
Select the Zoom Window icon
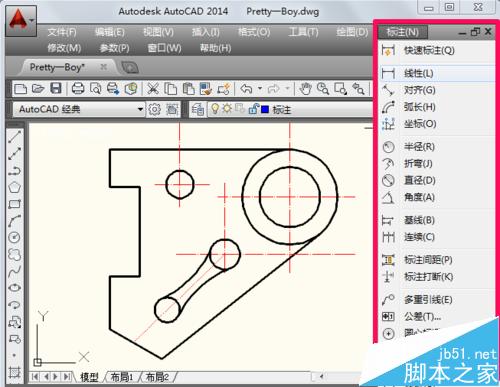point(341,89)
